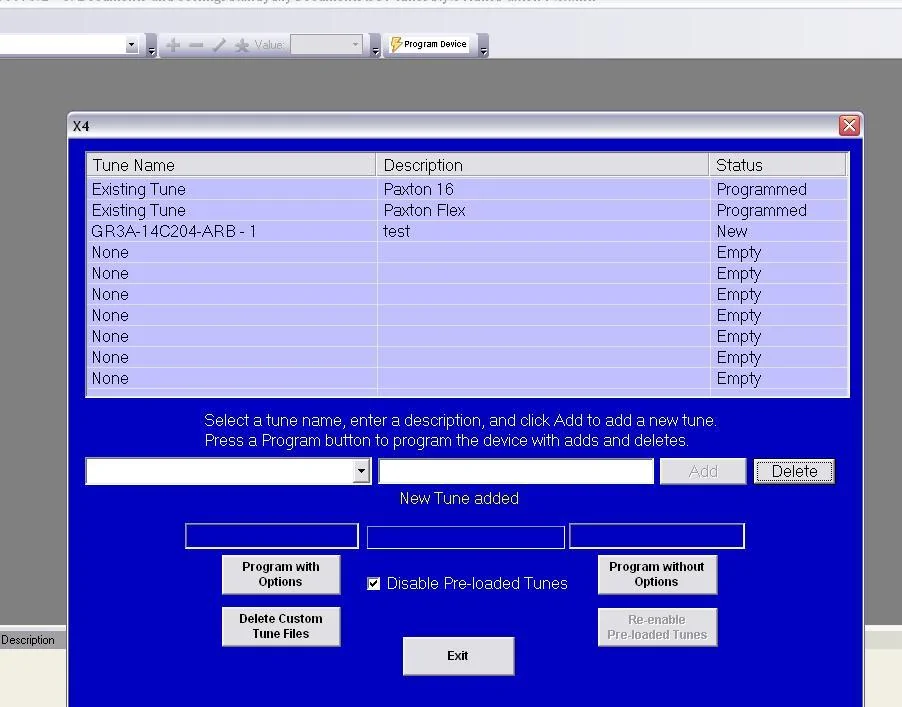Click the Program Device toolbar button
Viewport: 902px width, 707px height.
point(429,44)
